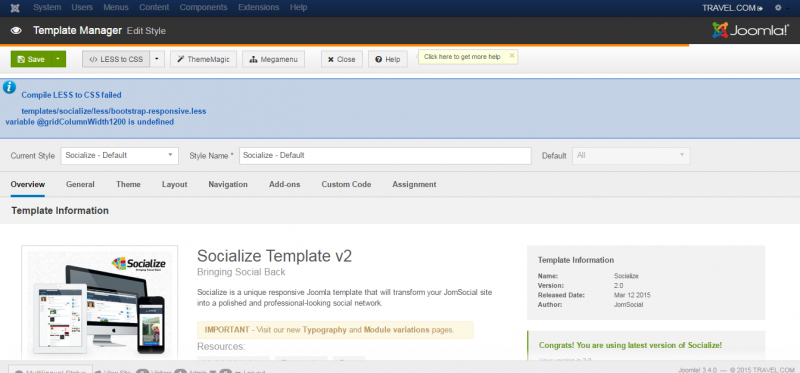The image size is (800, 373).
Task: Click the green Save button
Action: (32, 59)
